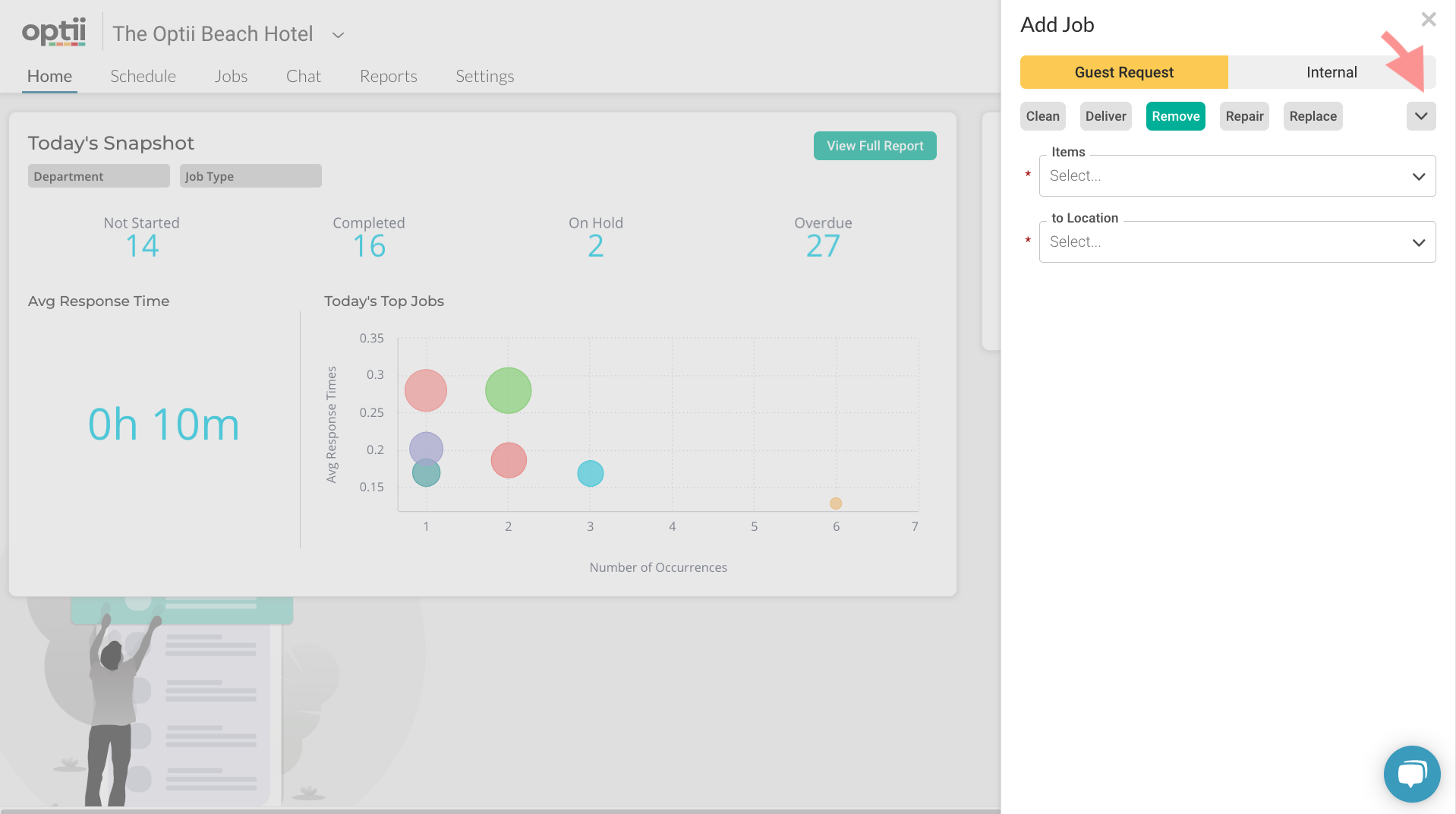This screenshot has width=1456, height=814.
Task: Click the Today's Top Jobs heading
Action: 384,301
